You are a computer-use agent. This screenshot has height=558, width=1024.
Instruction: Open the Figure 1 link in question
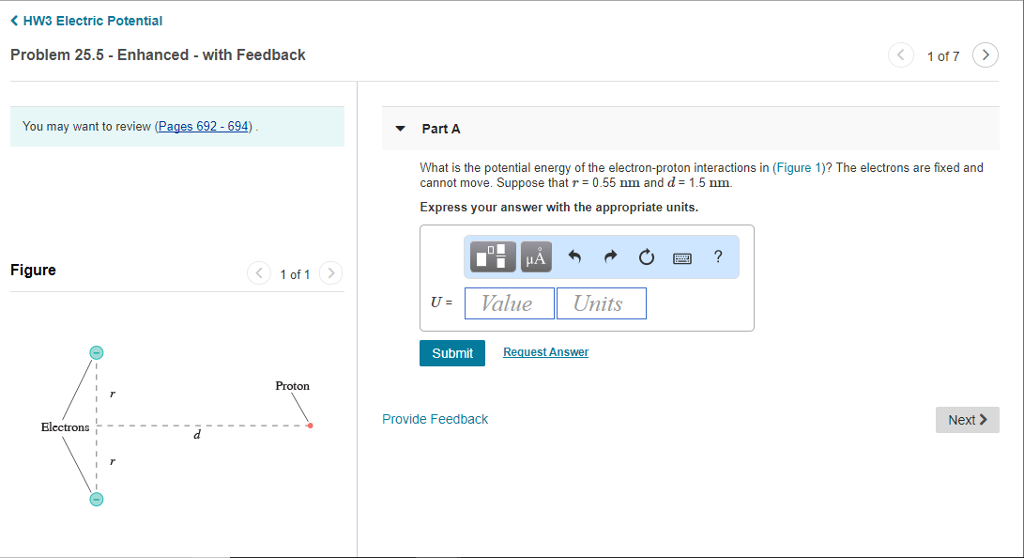point(798,168)
